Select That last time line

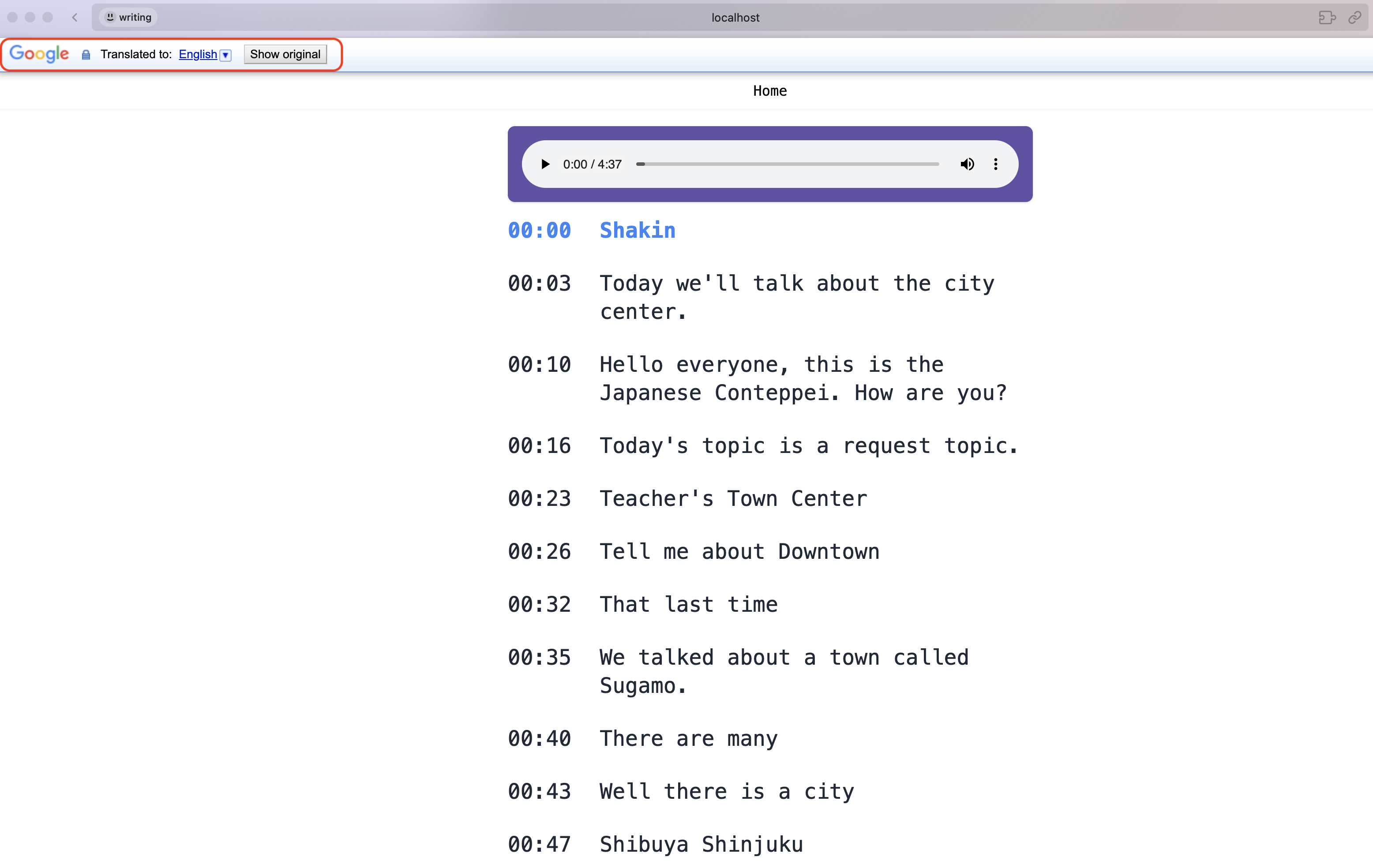click(689, 605)
